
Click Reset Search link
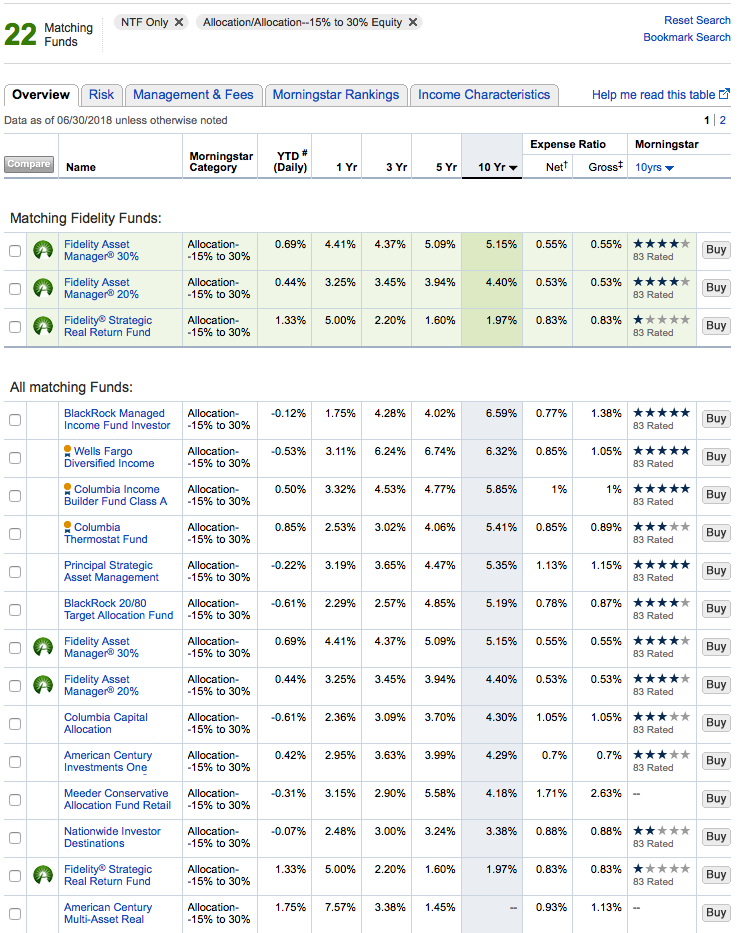coord(697,20)
